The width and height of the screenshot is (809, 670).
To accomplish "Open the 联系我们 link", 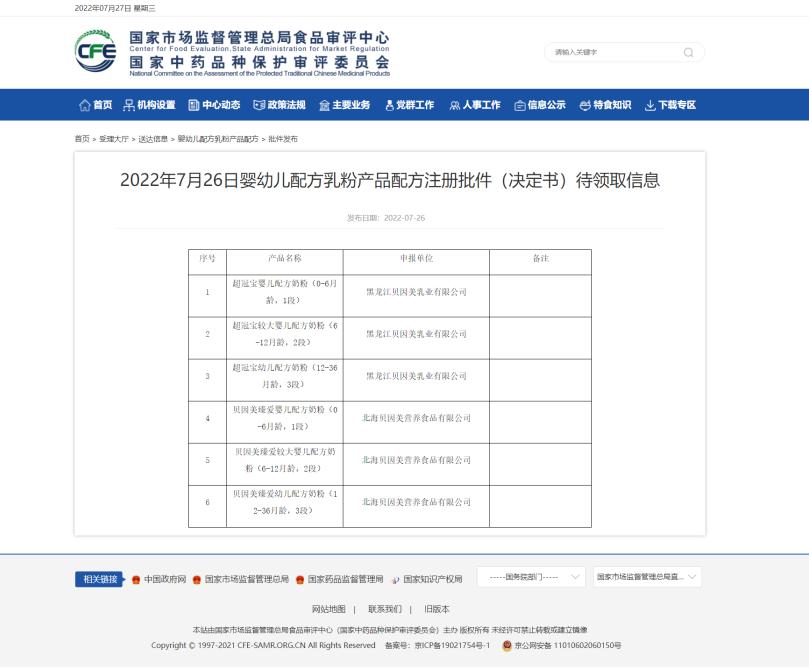I will (385, 609).
